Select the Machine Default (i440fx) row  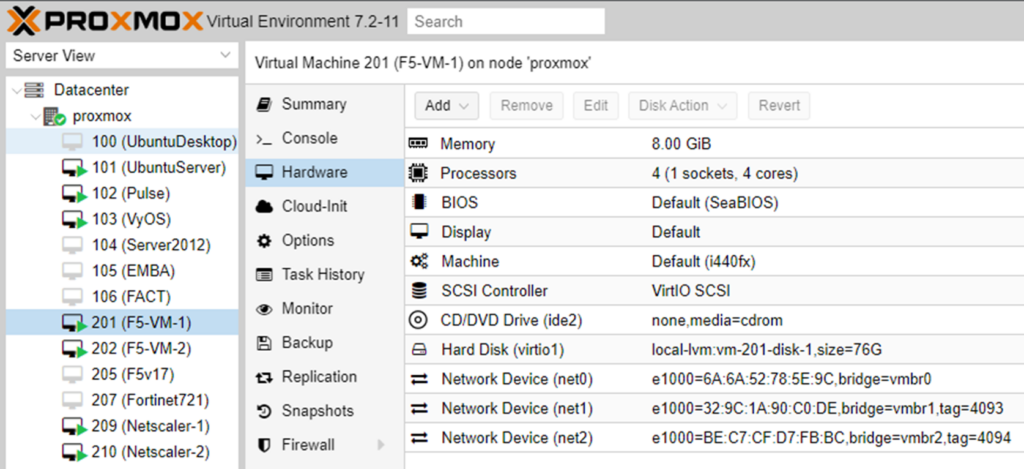(714, 261)
